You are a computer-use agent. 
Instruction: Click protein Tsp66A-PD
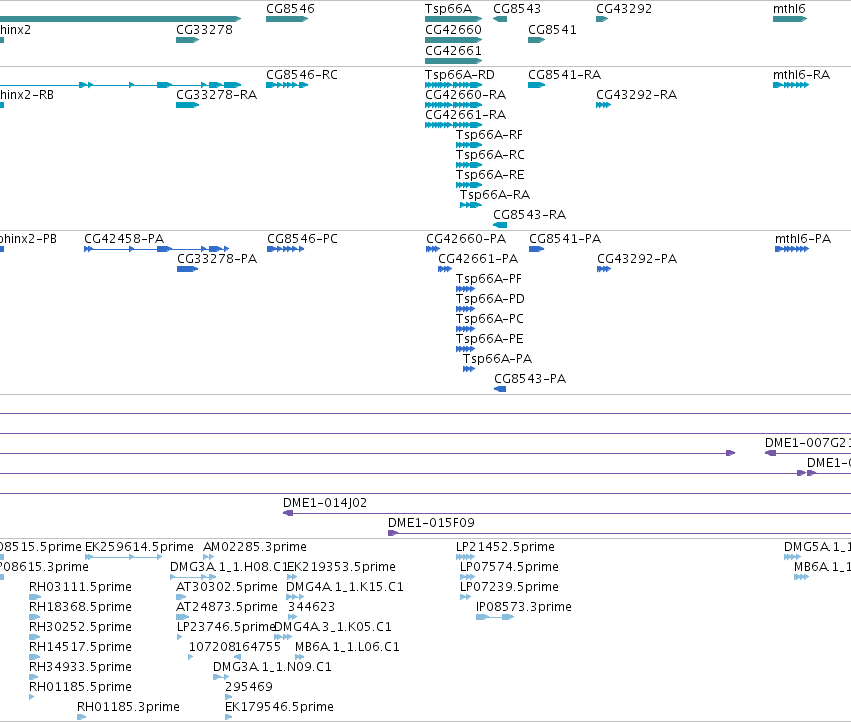(490, 299)
